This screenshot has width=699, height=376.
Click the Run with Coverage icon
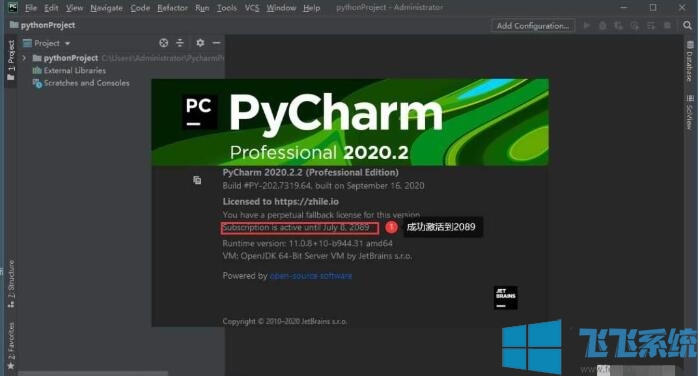[618, 25]
